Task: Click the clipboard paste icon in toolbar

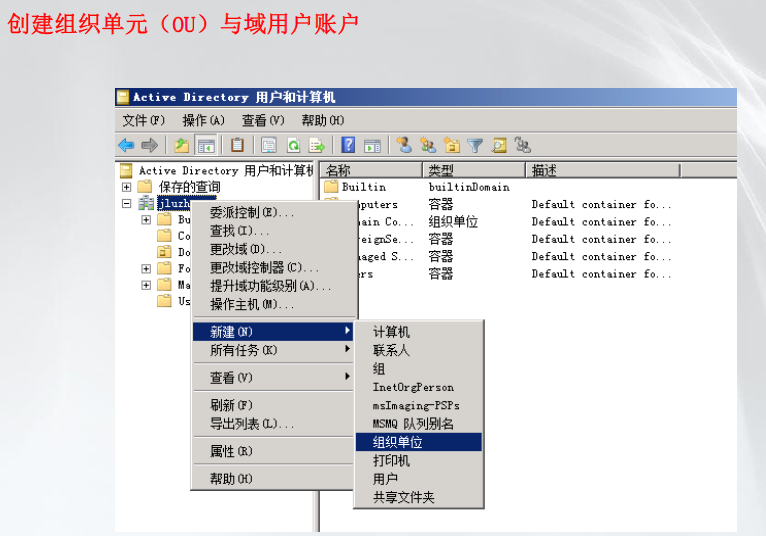Action: pyautogui.click(x=237, y=145)
